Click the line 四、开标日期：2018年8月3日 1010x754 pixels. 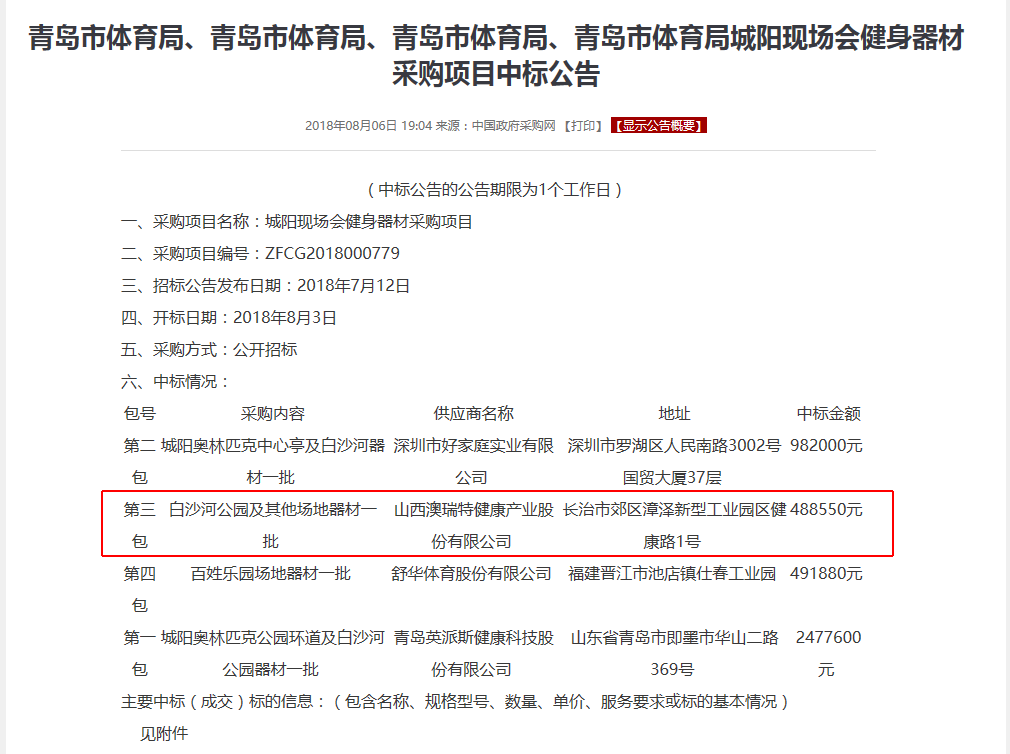coord(229,318)
